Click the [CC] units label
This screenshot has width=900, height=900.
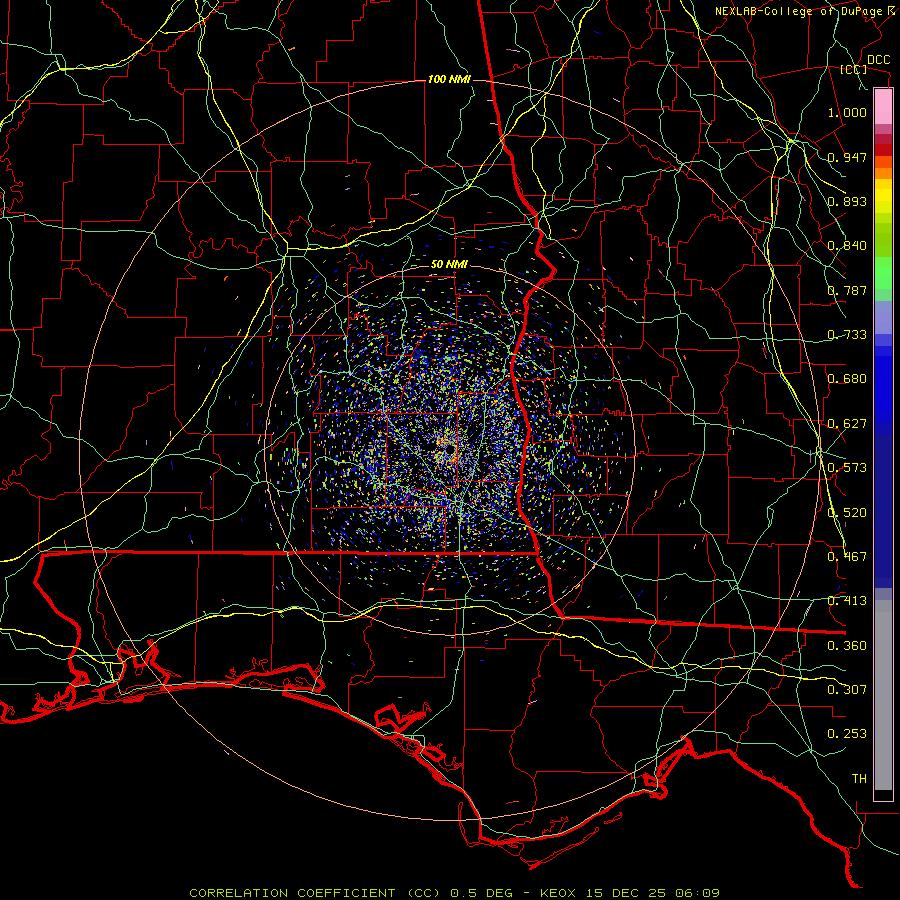pyautogui.click(x=854, y=69)
